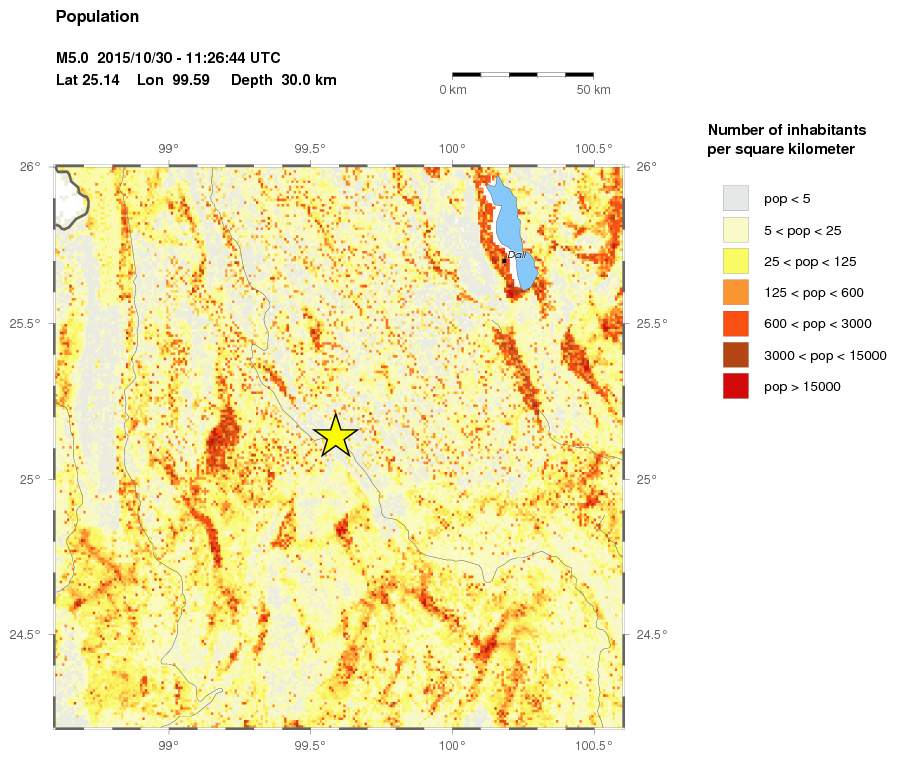Click the 'Dali' city label on map
Image resolution: width=897 pixels, height=760 pixels.
pos(517,255)
